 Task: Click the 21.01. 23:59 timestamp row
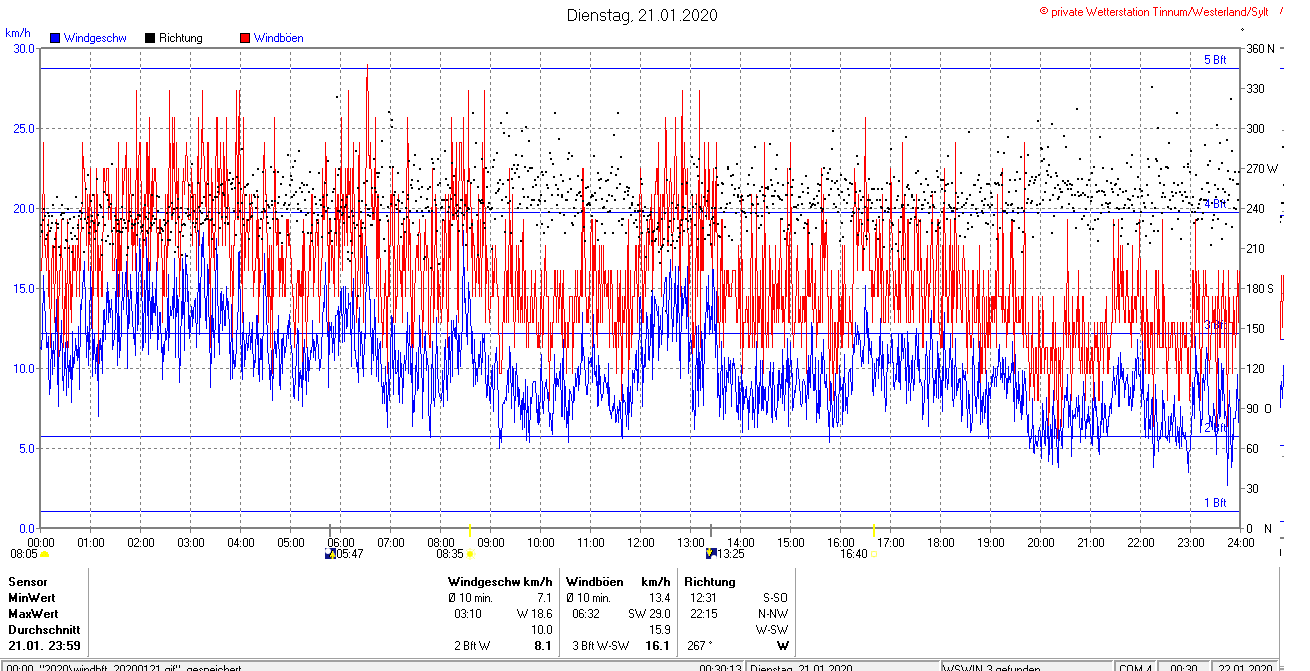point(44,646)
